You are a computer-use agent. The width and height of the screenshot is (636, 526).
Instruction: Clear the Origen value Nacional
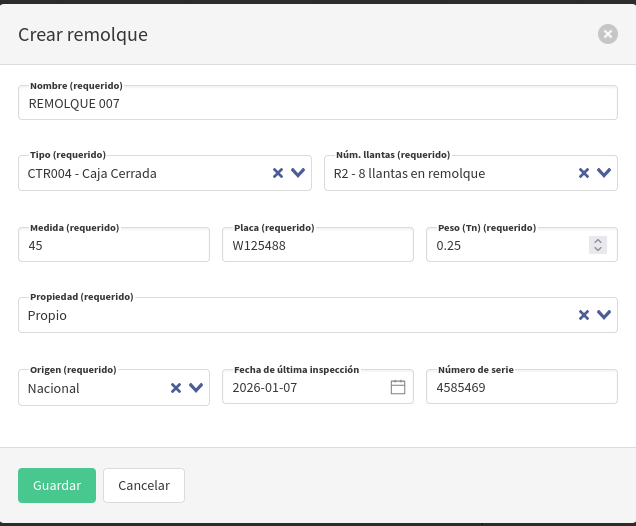(176, 388)
